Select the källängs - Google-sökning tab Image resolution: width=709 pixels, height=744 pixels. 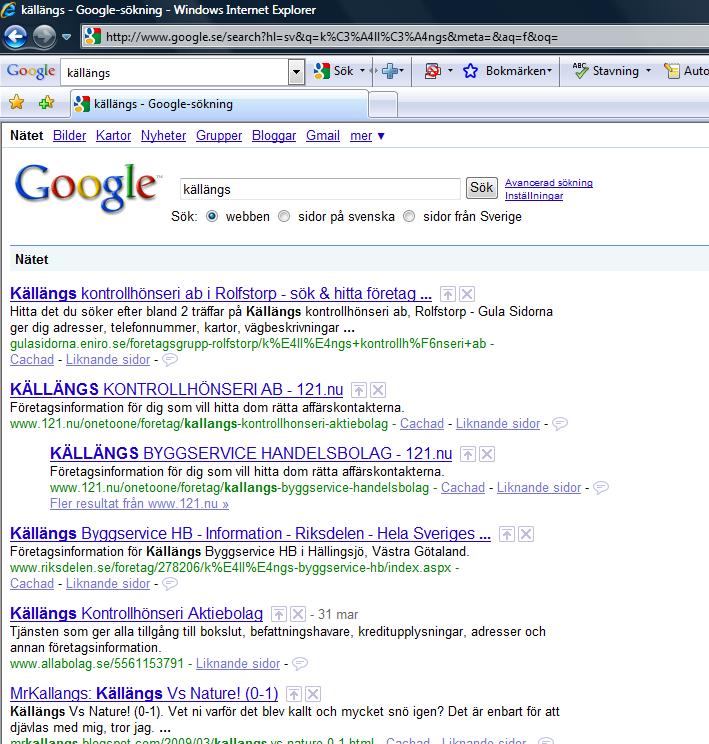pyautogui.click(x=219, y=104)
